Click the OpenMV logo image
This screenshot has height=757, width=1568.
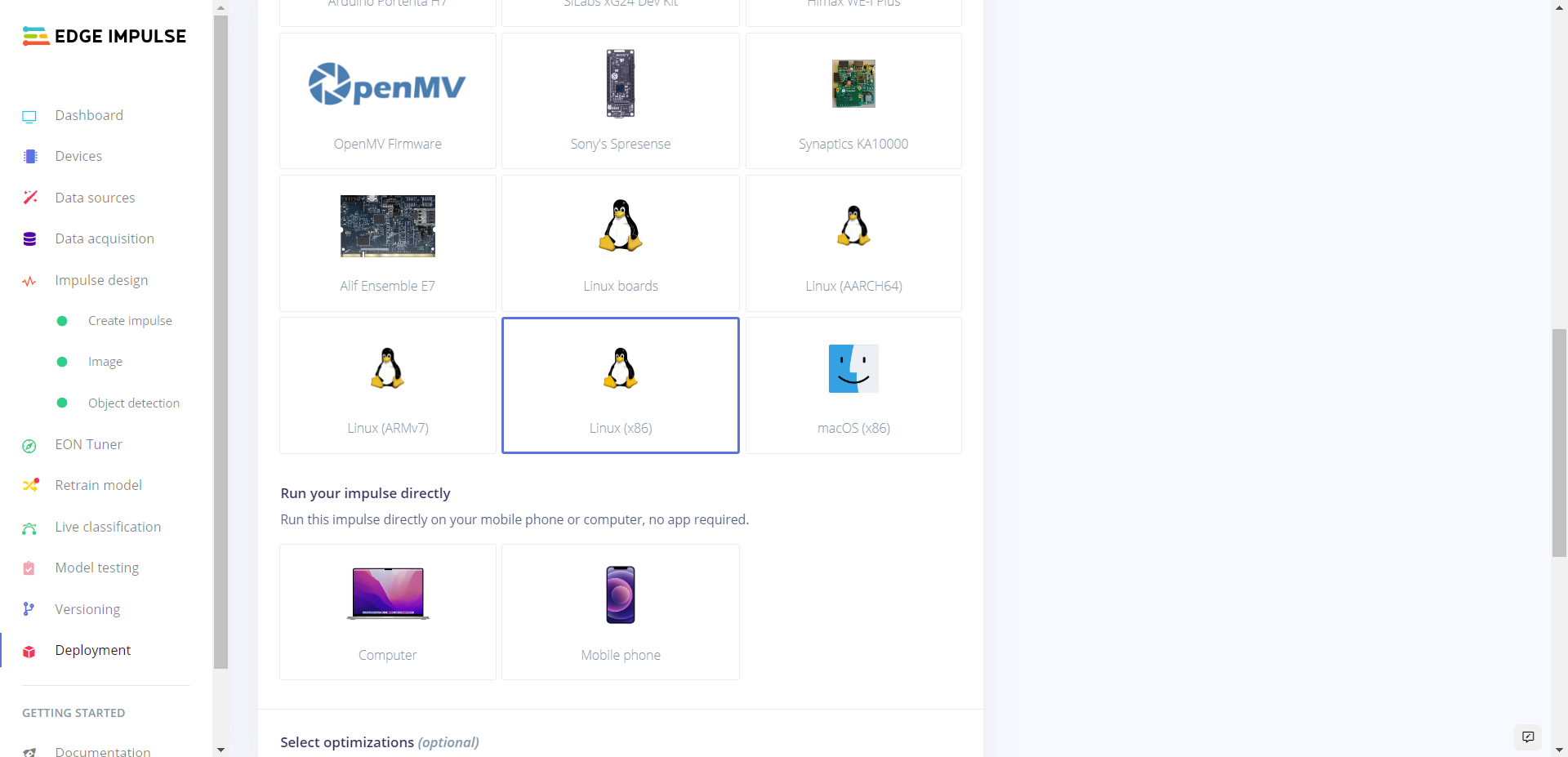(387, 83)
